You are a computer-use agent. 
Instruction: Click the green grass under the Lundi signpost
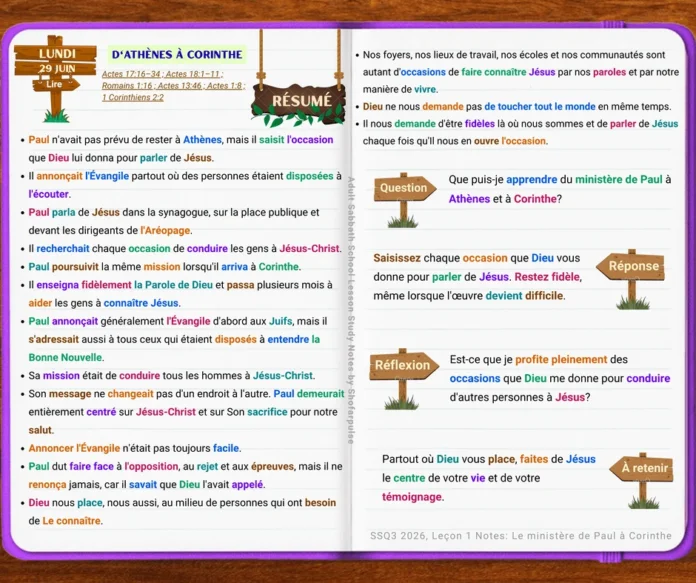click(x=56, y=116)
